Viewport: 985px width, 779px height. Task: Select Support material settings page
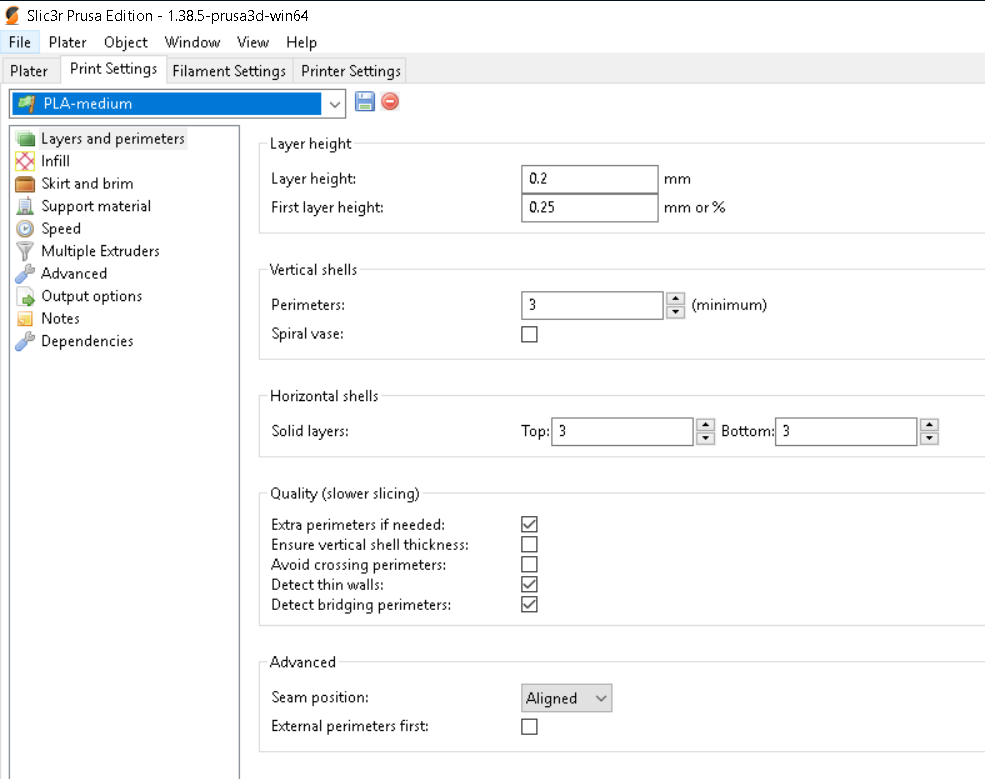[x=96, y=206]
